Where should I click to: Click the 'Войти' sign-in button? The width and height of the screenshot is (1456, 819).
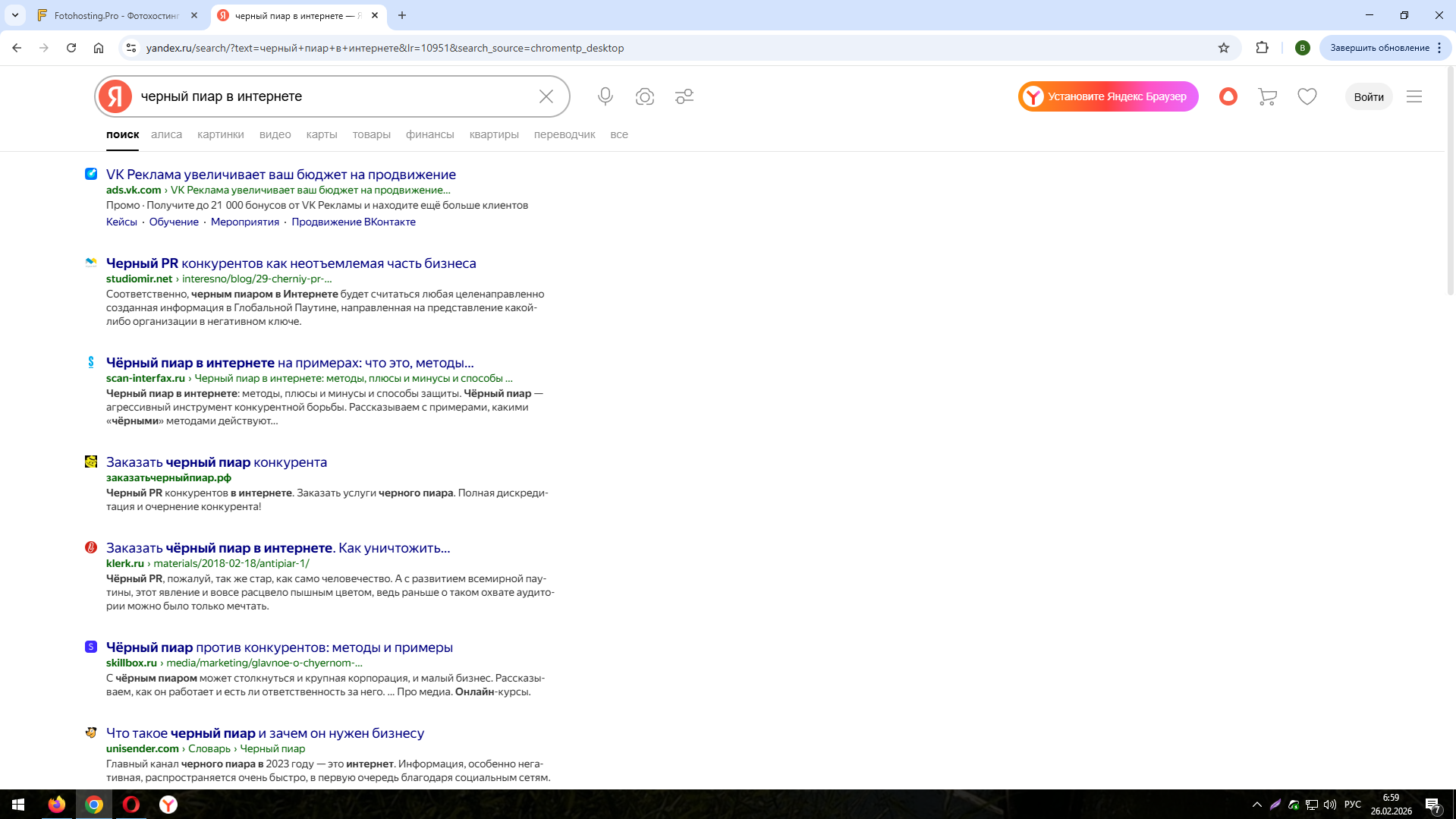[1369, 96]
